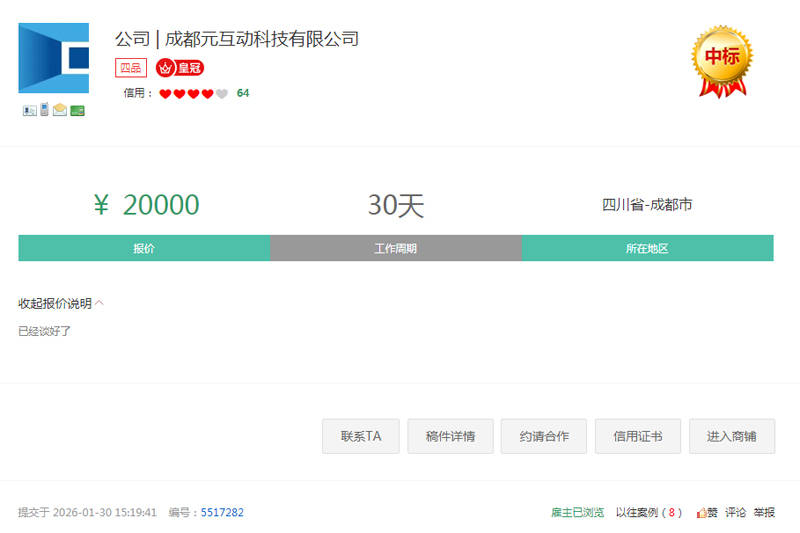This screenshot has width=800, height=533.
Task: Click the 四品 rank badge
Action: 130,68
